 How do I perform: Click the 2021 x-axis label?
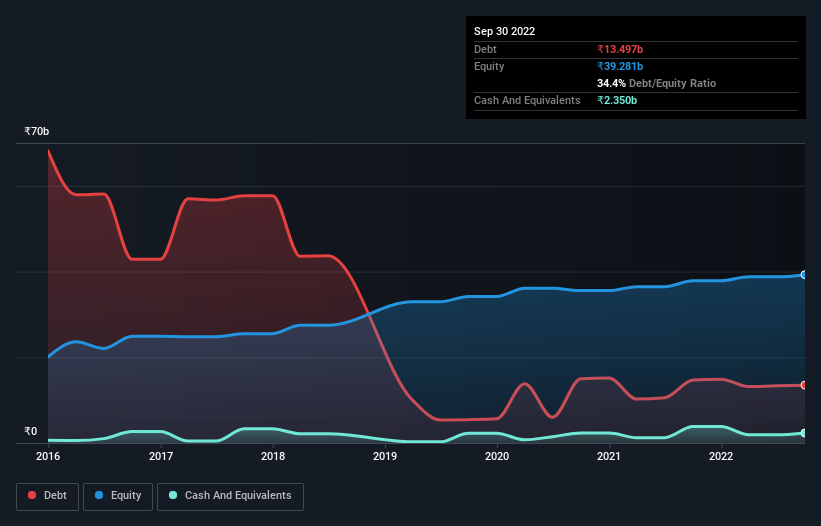point(609,456)
